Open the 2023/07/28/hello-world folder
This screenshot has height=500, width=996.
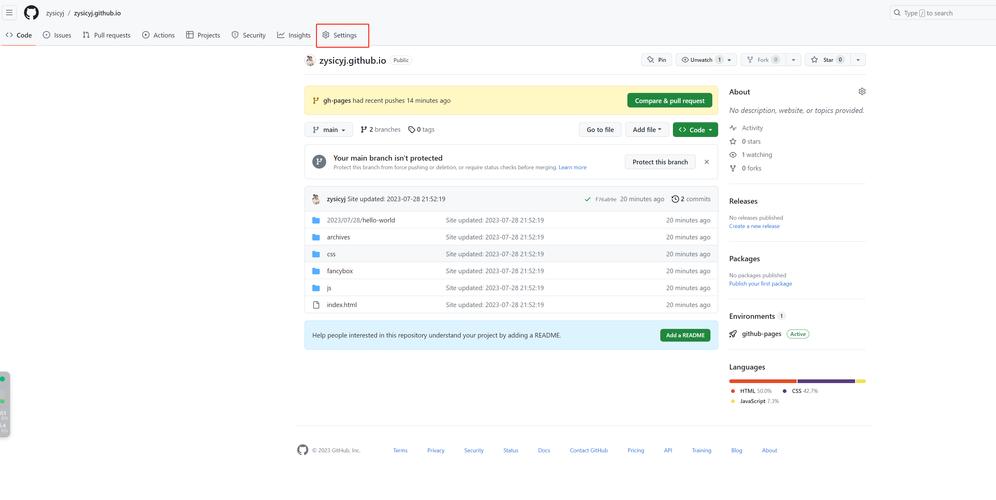tap(361, 220)
